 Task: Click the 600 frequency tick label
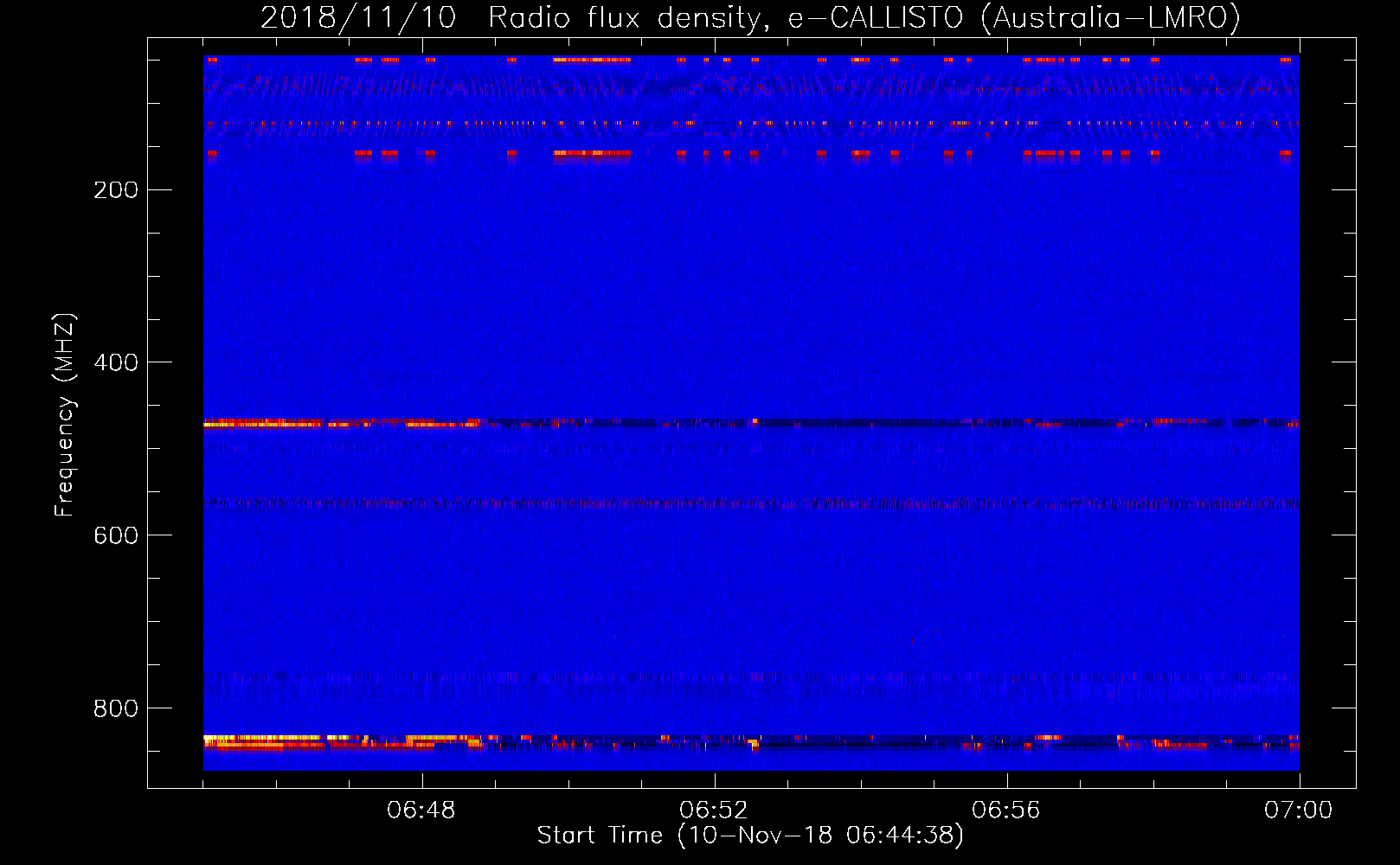pyautogui.click(x=116, y=535)
